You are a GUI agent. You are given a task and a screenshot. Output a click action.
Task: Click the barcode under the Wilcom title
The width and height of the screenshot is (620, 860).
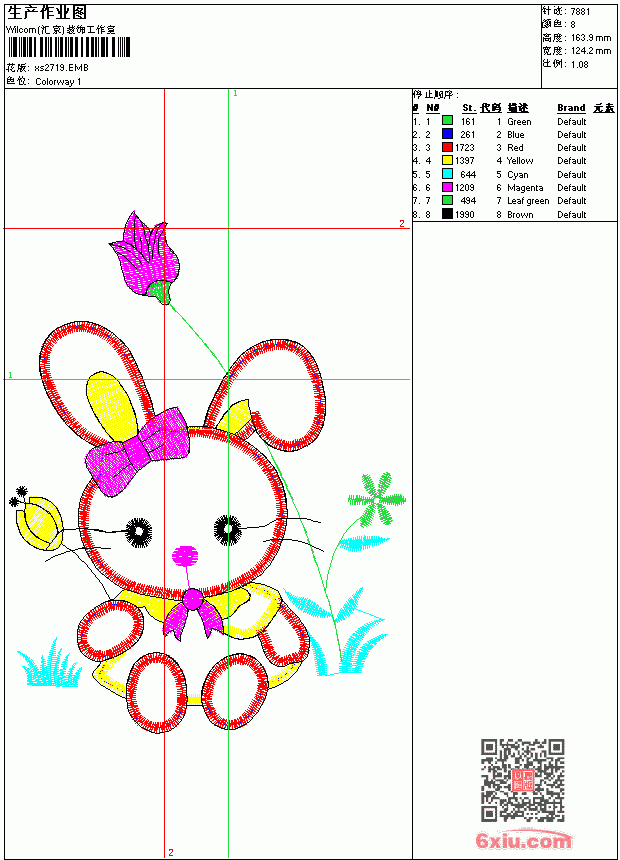click(x=69, y=47)
